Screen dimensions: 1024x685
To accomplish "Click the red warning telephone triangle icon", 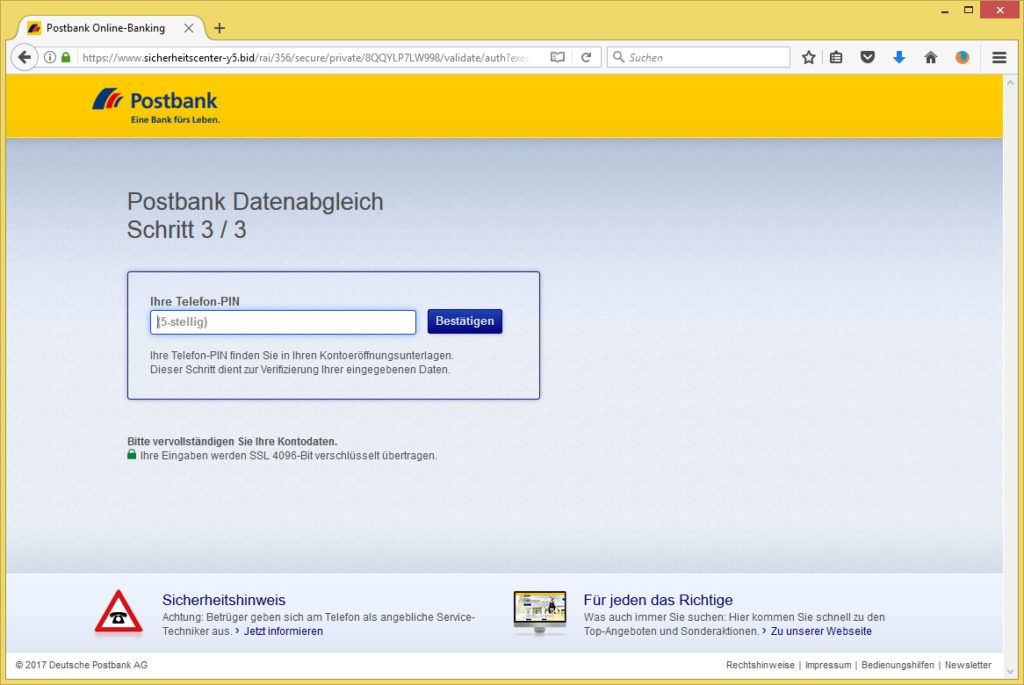I will click(x=118, y=613).
